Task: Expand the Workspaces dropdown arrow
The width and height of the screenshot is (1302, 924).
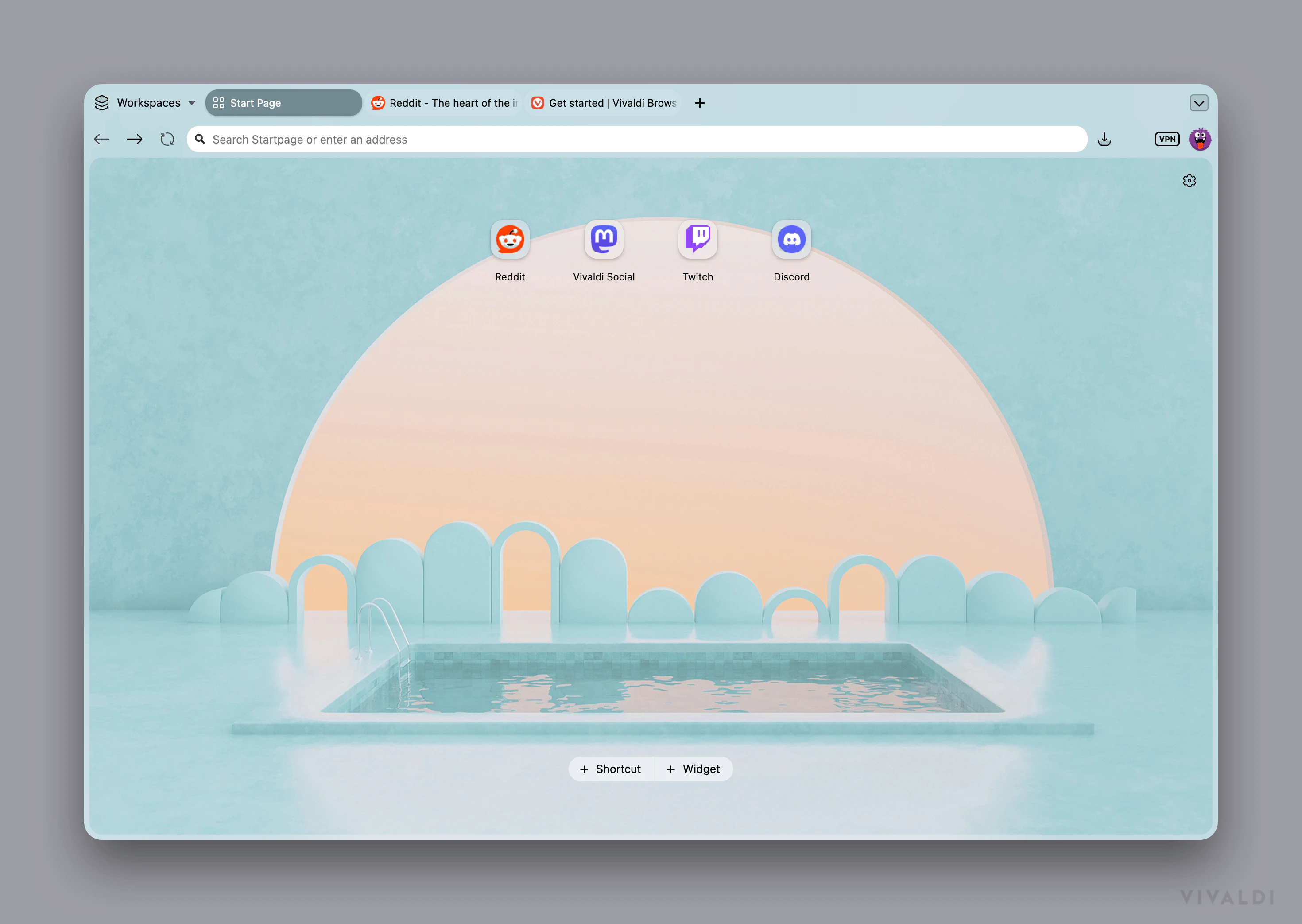Action: click(x=192, y=103)
